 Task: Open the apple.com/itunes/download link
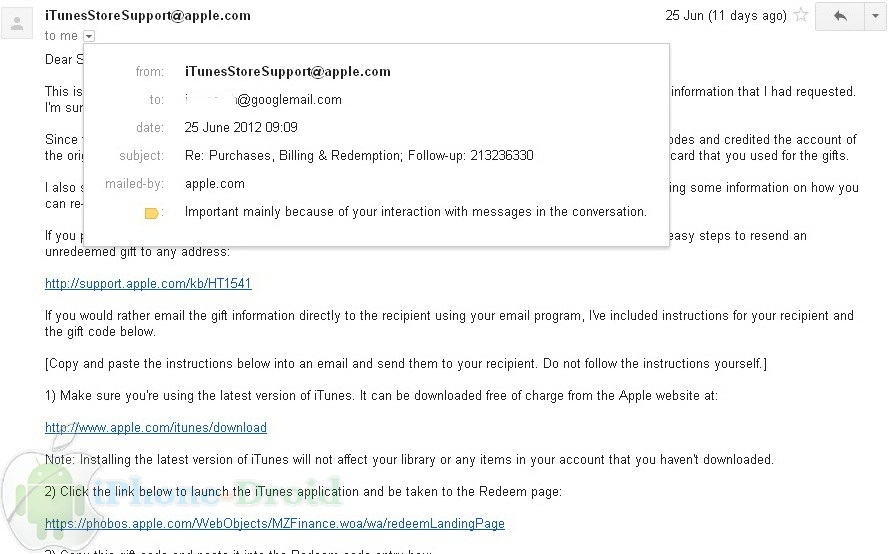point(156,428)
